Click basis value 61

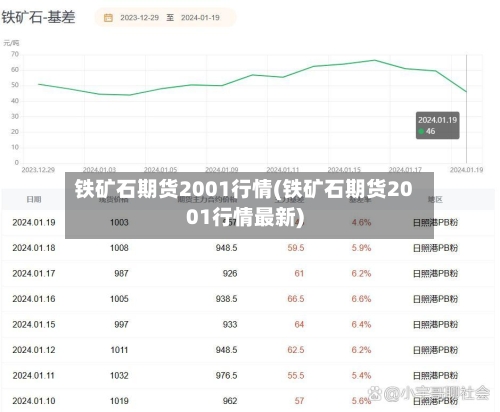(299, 274)
